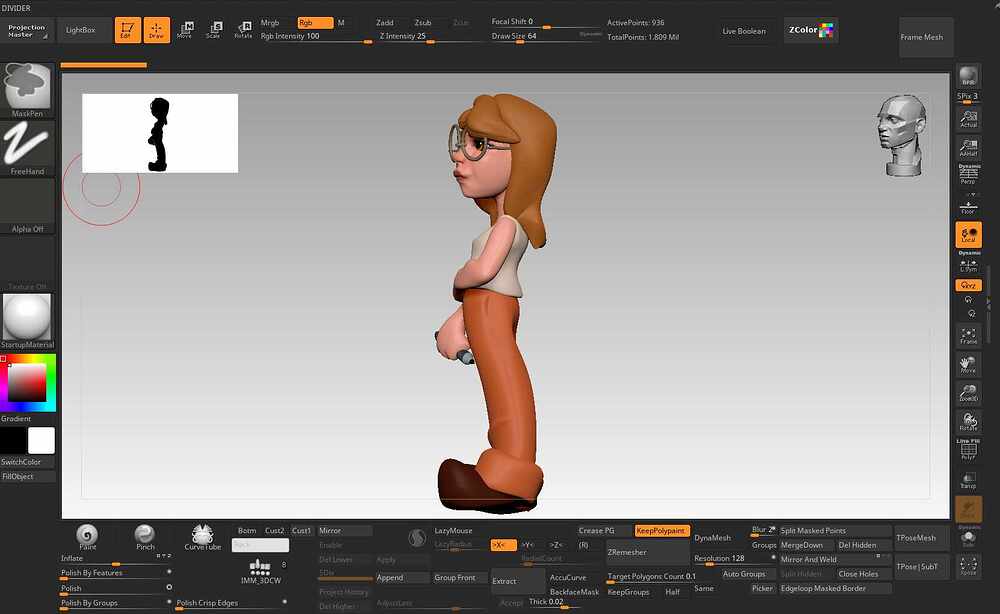
Task: Click the Zoom3D navigation icon
Action: pos(968,393)
